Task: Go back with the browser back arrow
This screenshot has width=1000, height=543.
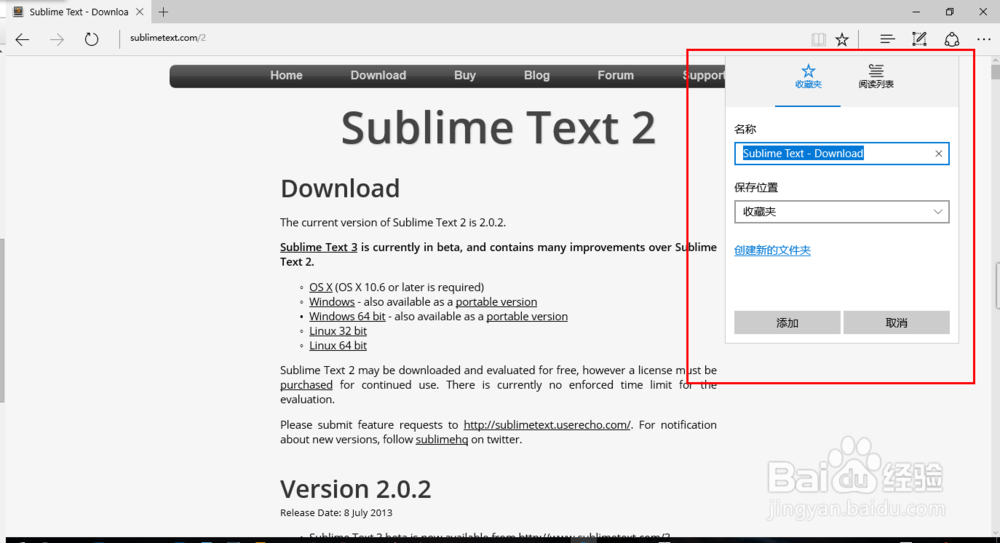Action: (x=22, y=40)
